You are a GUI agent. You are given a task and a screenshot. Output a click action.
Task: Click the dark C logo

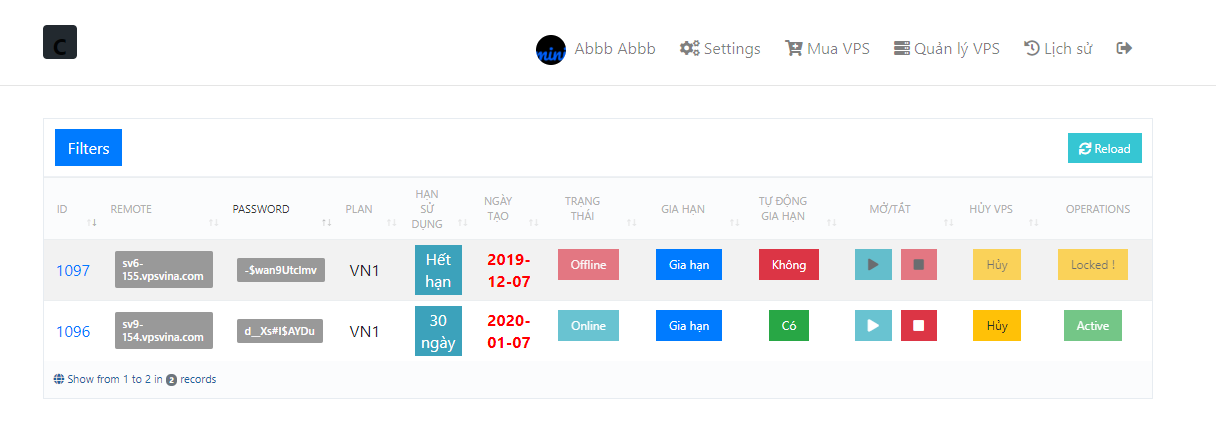point(60,42)
